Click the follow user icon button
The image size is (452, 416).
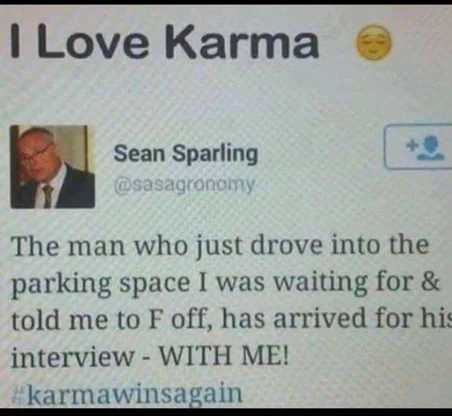418,147
